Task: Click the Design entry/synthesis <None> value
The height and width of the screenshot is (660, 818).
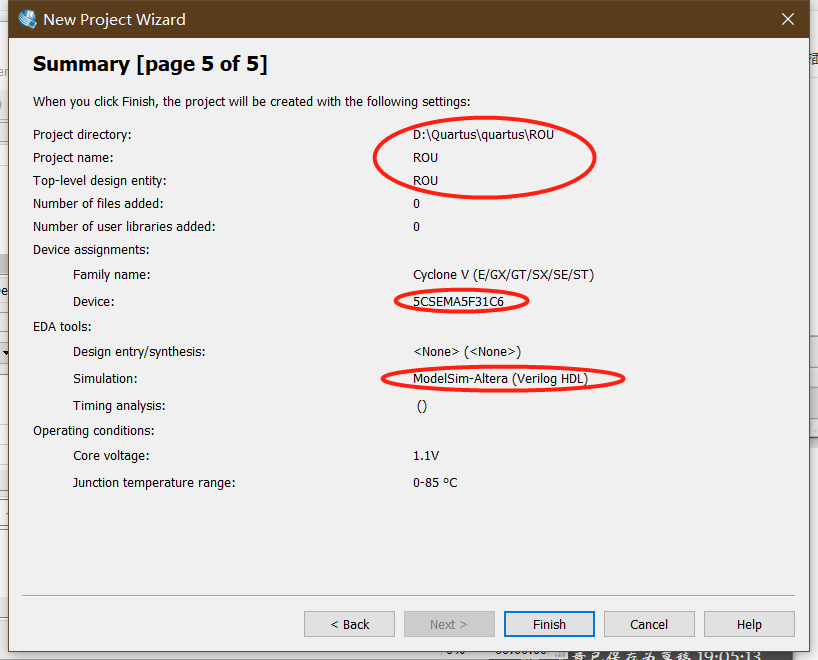Action: [467, 352]
